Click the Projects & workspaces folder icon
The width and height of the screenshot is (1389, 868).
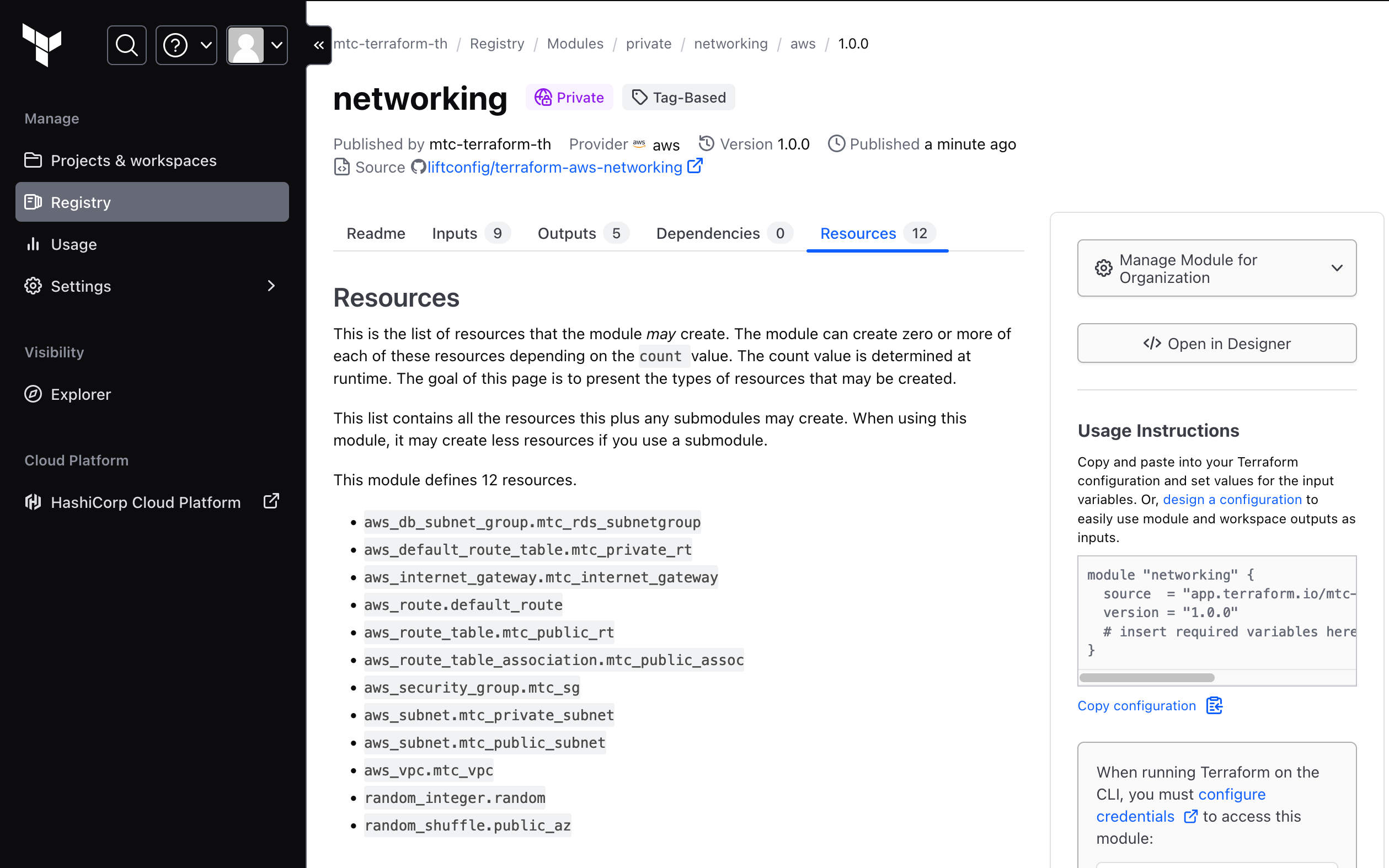(33, 159)
